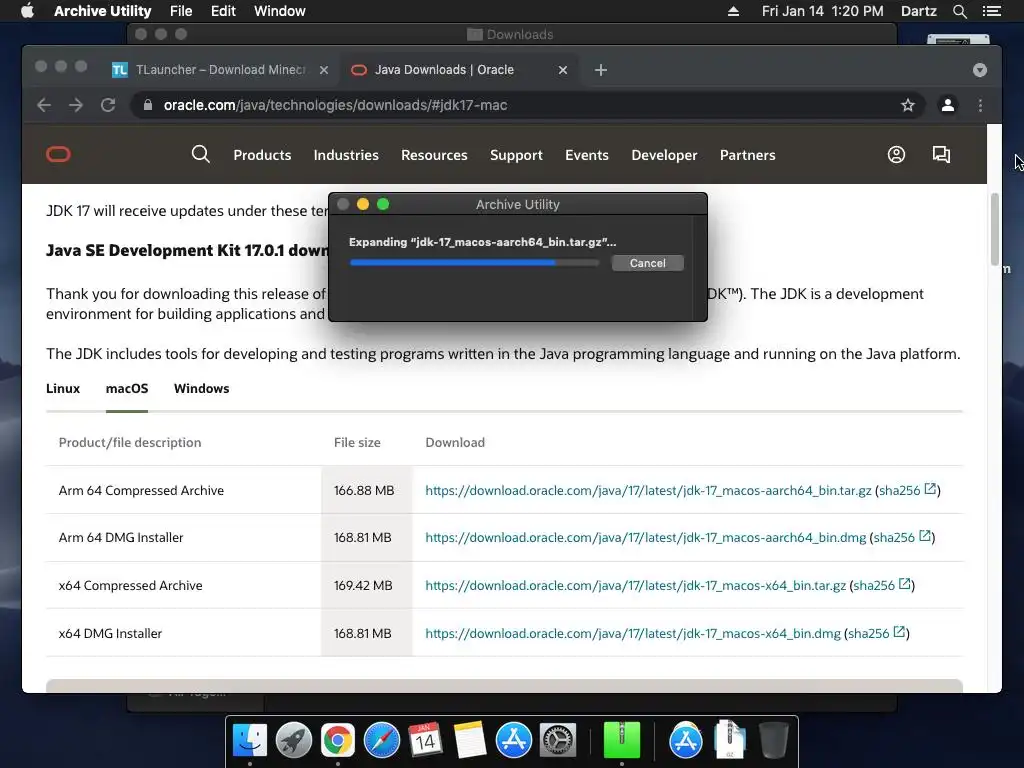Go forward in the browser
Image resolution: width=1024 pixels, height=768 pixels.
click(x=76, y=105)
